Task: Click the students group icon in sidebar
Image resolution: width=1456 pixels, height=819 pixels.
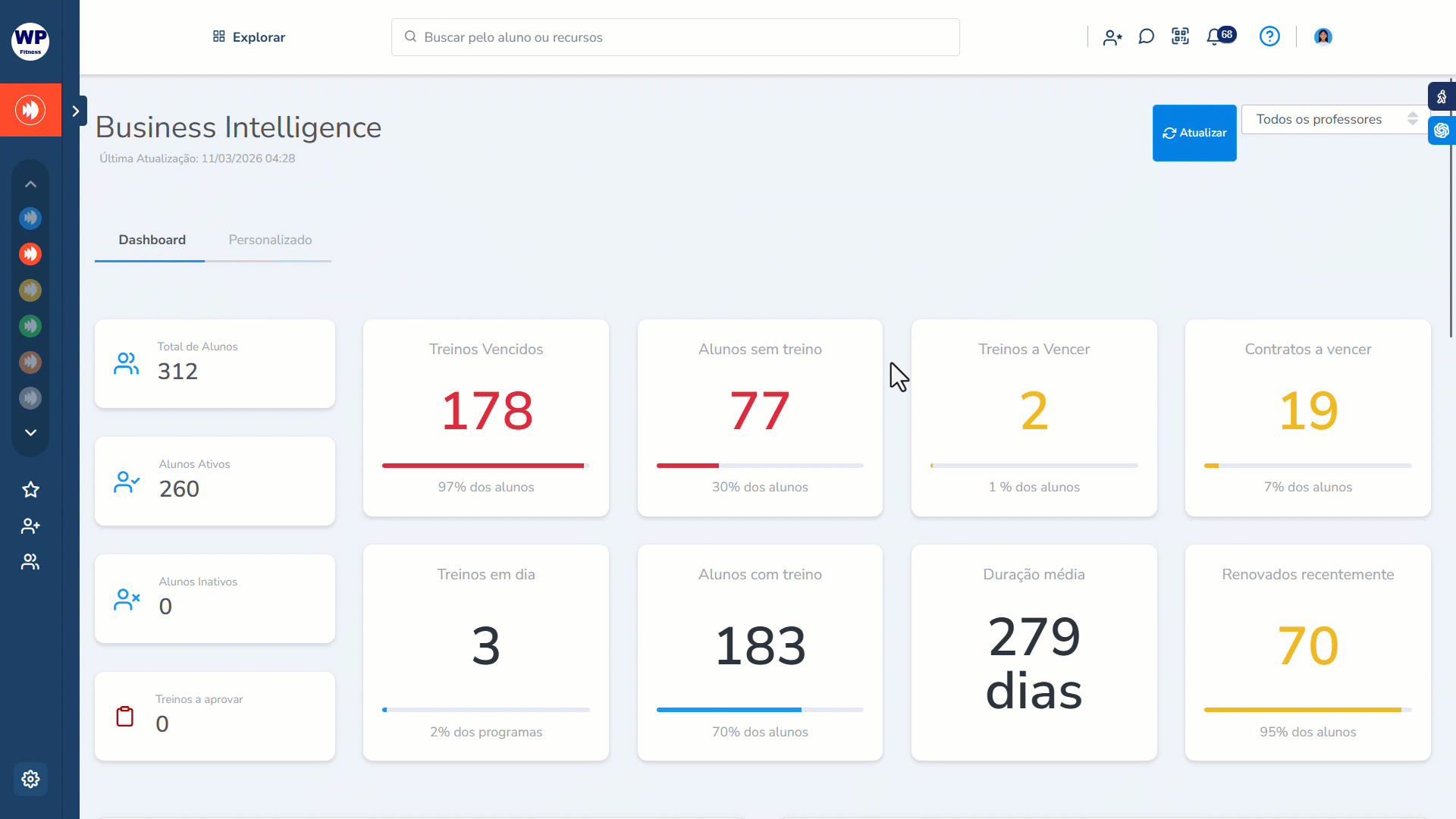Action: (30, 562)
